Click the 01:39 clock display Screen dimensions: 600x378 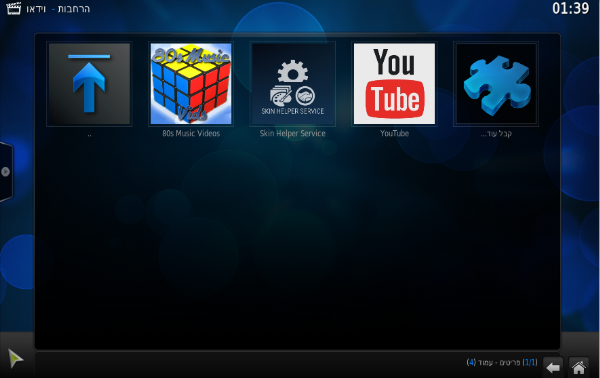pyautogui.click(x=571, y=8)
